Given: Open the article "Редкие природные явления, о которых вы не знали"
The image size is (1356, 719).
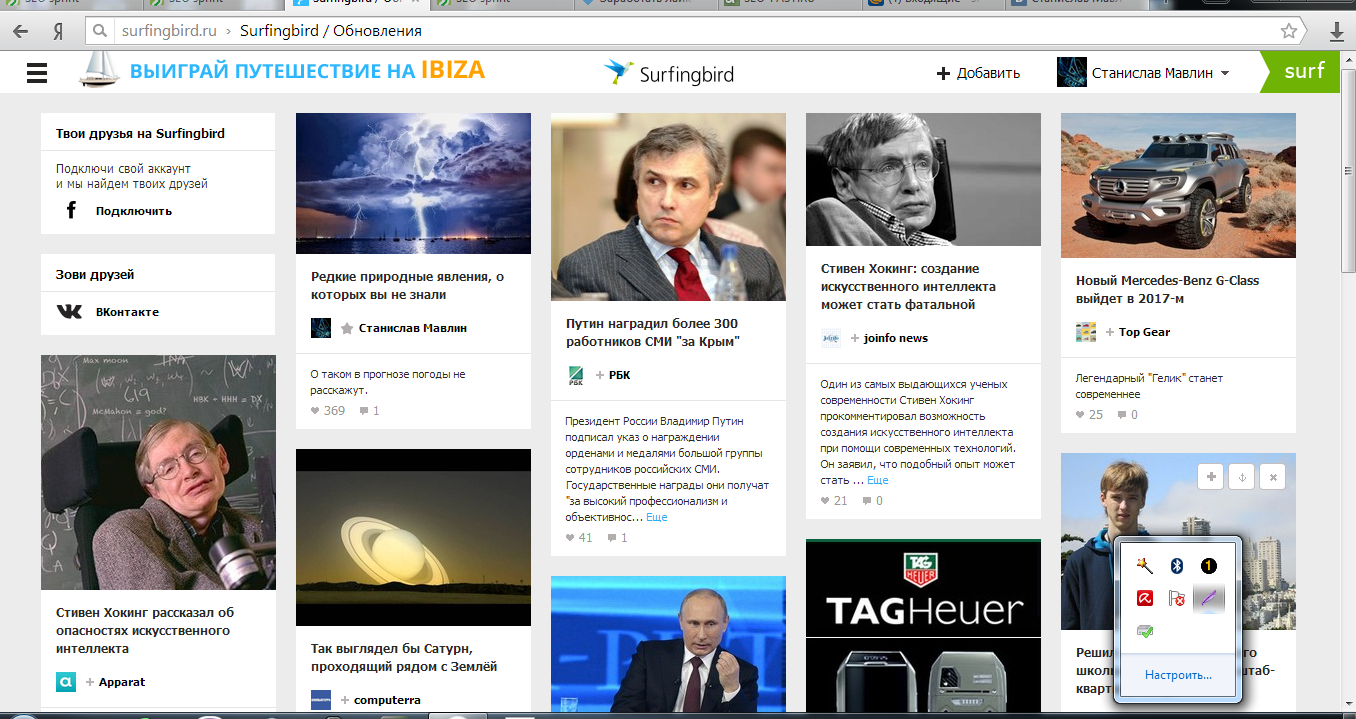Looking at the screenshot, I should (x=407, y=286).
